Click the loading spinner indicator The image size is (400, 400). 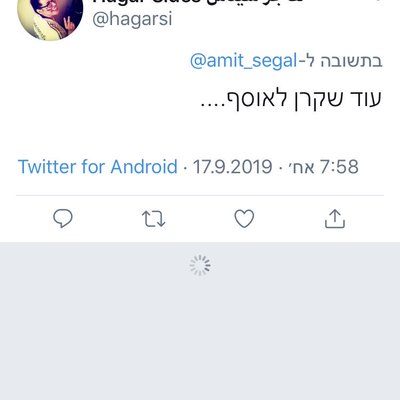[x=200, y=265]
